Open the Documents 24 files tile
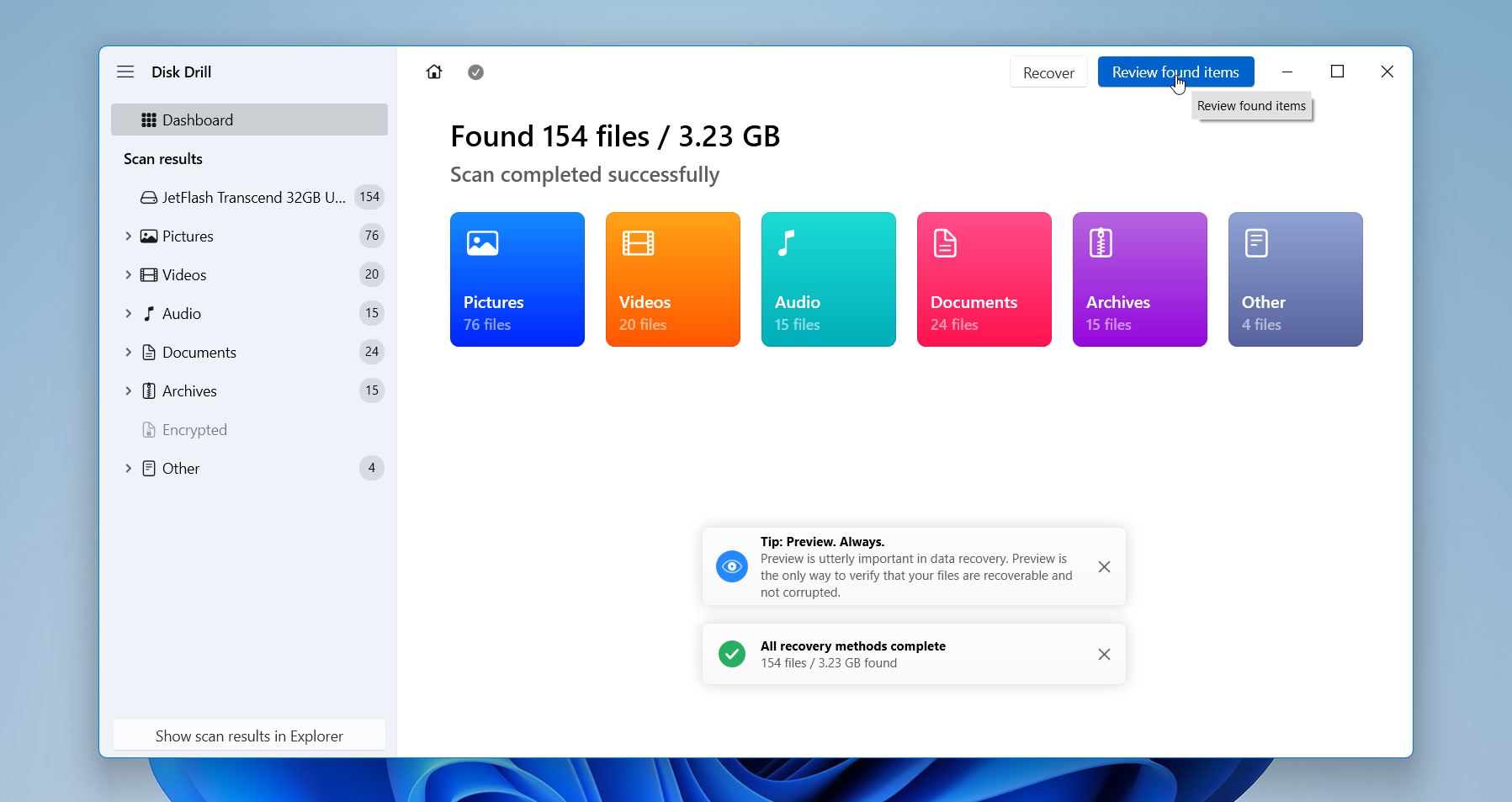This screenshot has height=802, width=1512. (x=984, y=279)
